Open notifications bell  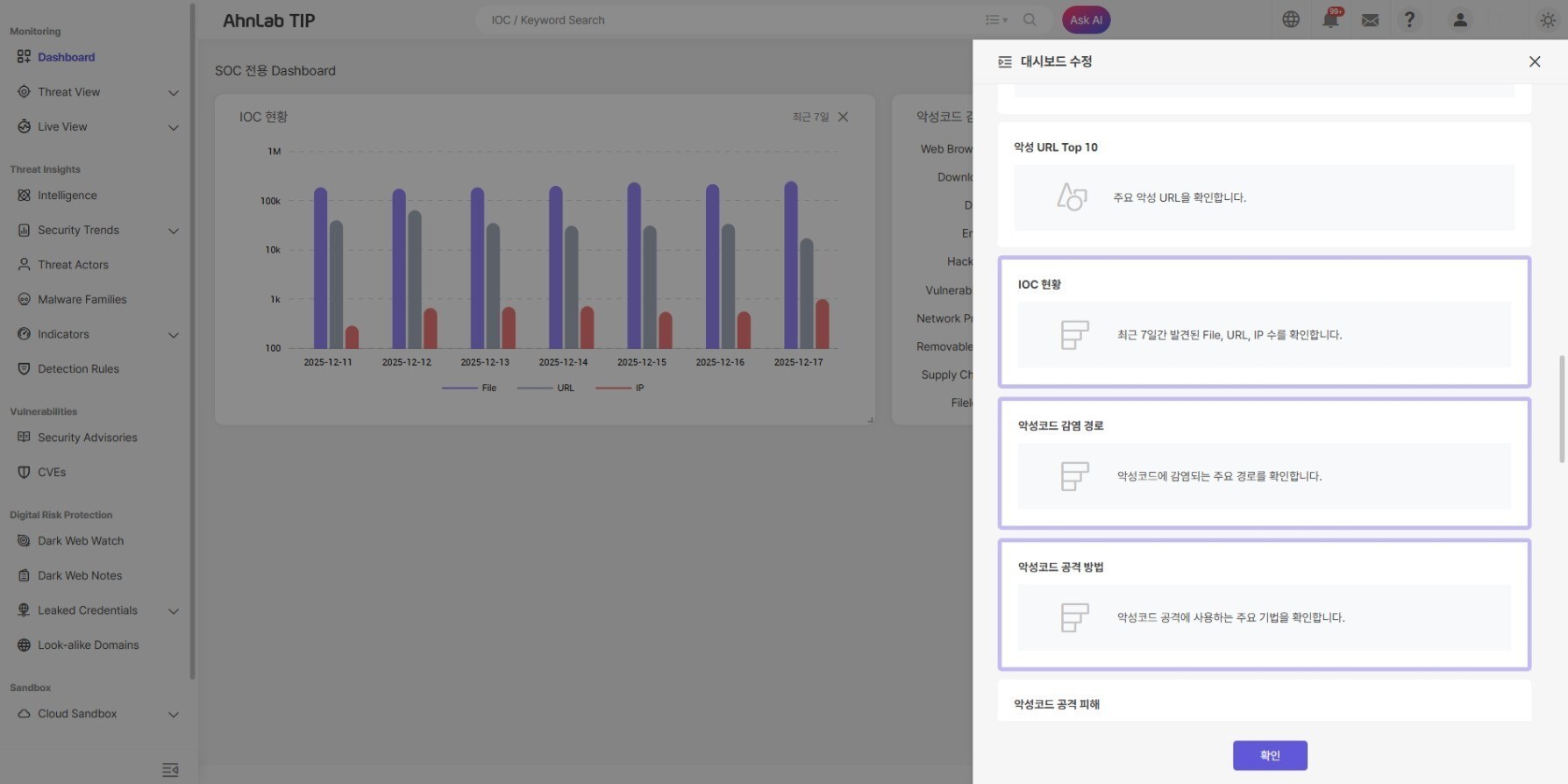coord(1330,19)
